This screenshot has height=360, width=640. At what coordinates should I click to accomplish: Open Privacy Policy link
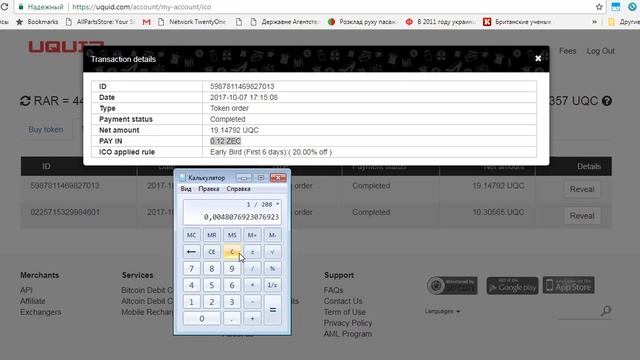(x=348, y=323)
